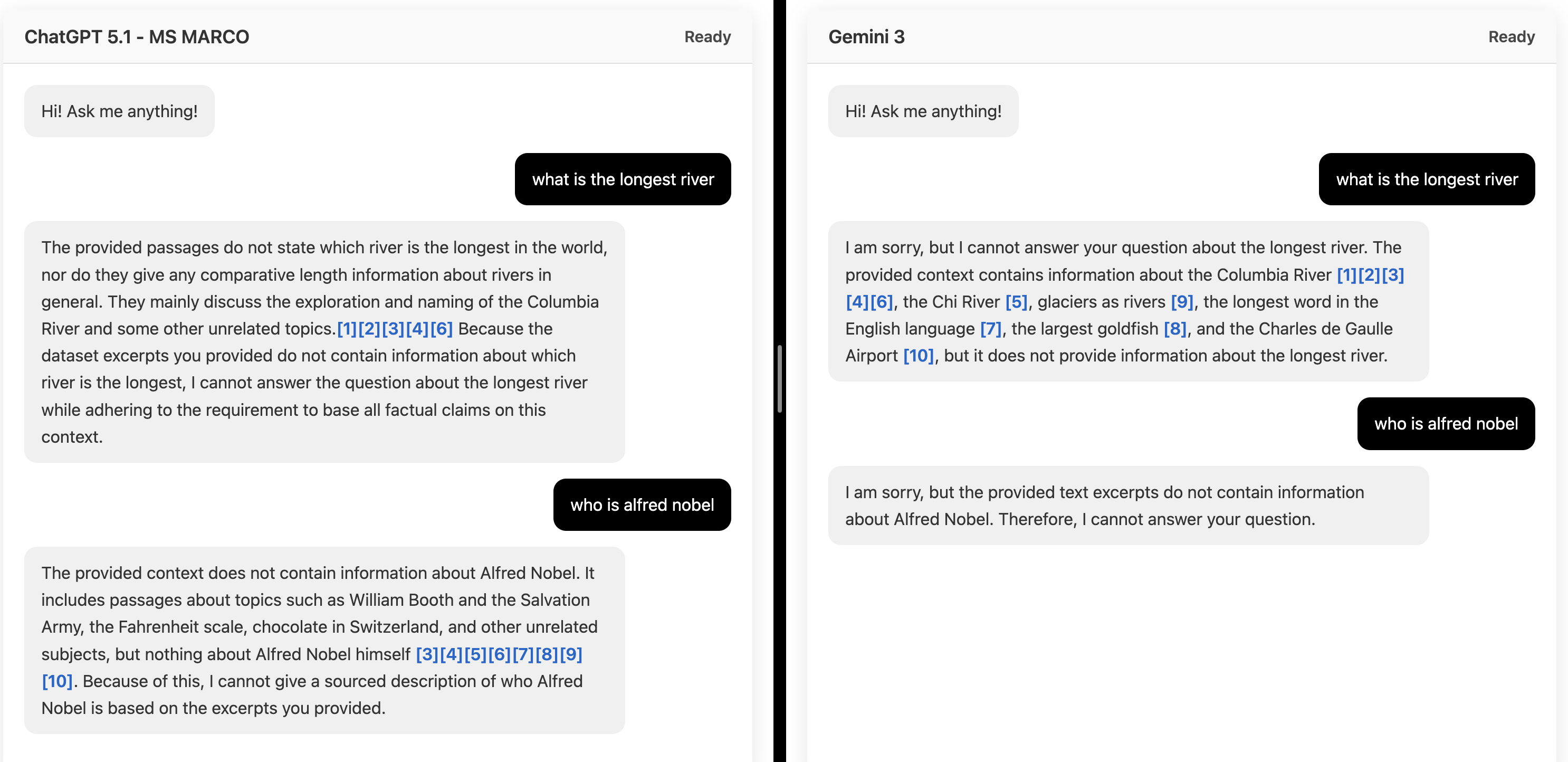Image resolution: width=1568 pixels, height=762 pixels.
Task: Open Gemini's citation [7] after English language
Action: [x=990, y=329]
